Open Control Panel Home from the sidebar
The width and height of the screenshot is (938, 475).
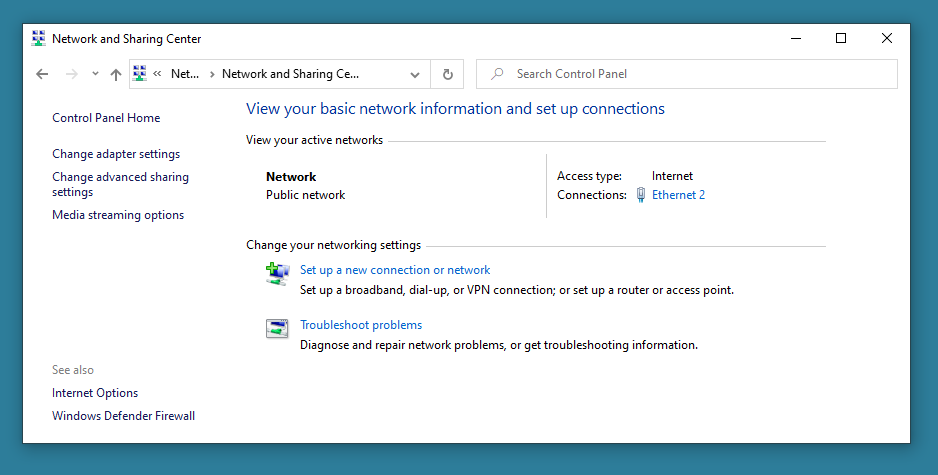[106, 118]
